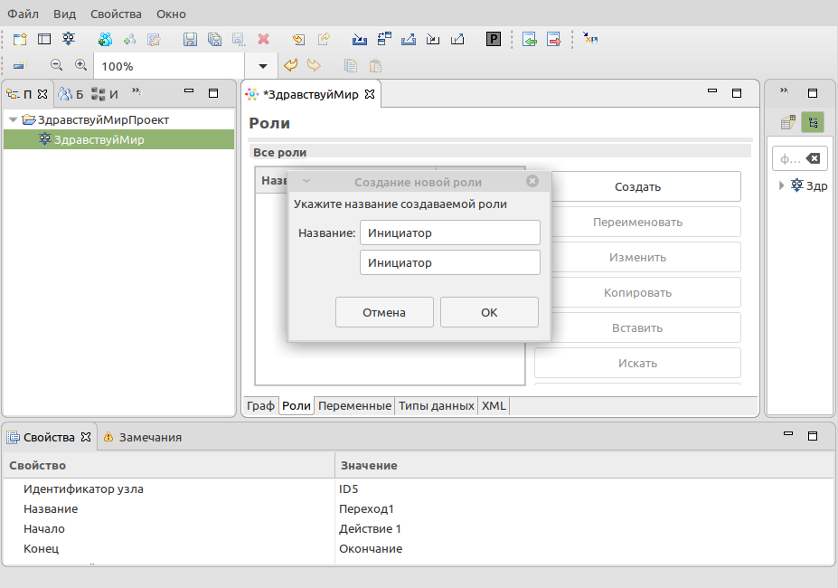Clear the filter field in right panel
Screen dimensions: 838x588
pyautogui.click(x=813, y=158)
